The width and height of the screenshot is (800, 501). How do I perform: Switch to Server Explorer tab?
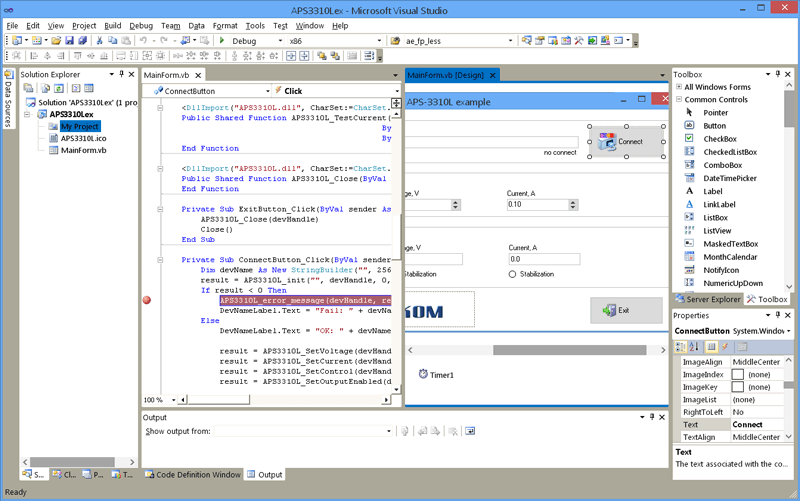click(708, 299)
